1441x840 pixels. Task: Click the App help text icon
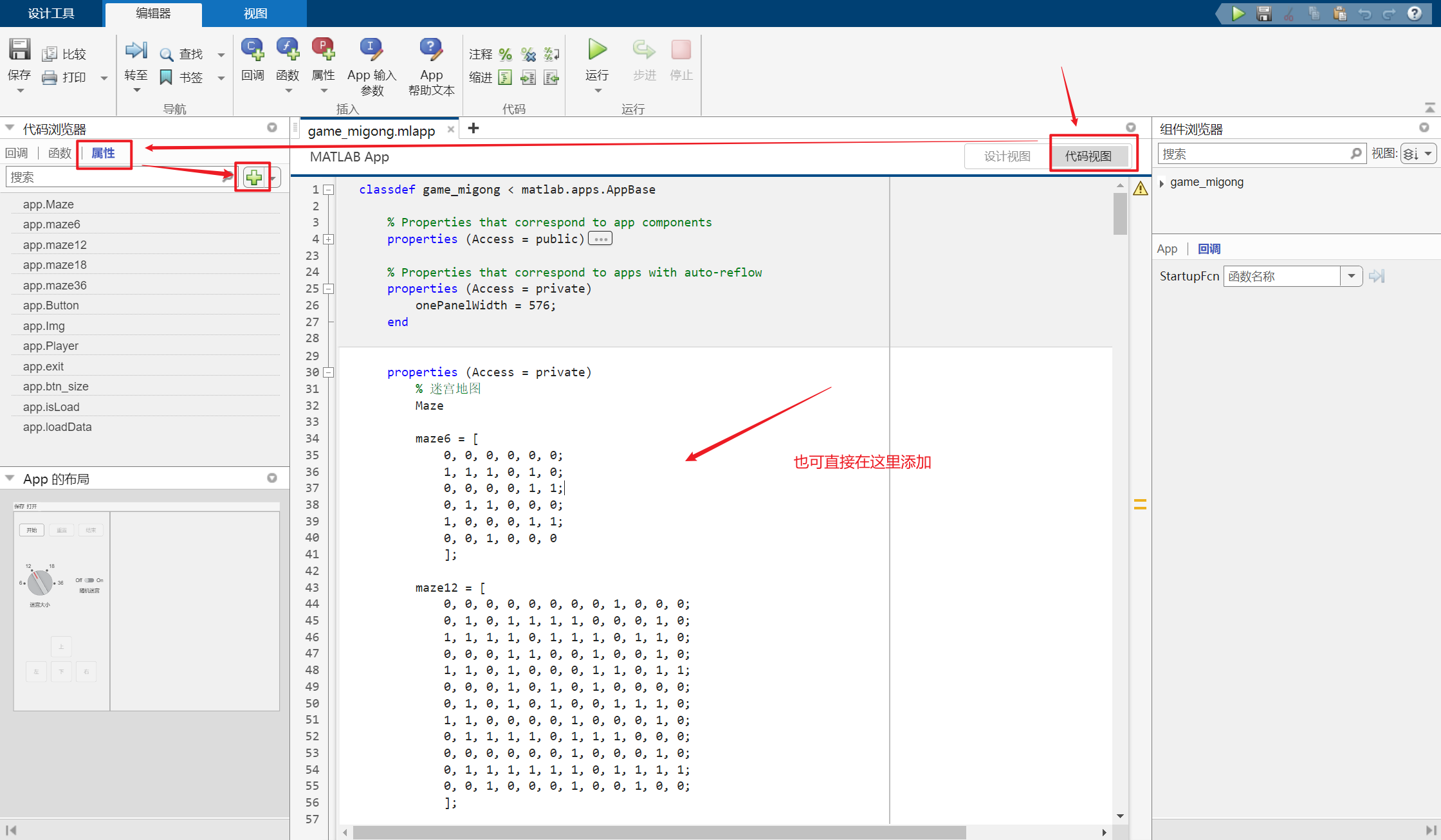(x=431, y=50)
